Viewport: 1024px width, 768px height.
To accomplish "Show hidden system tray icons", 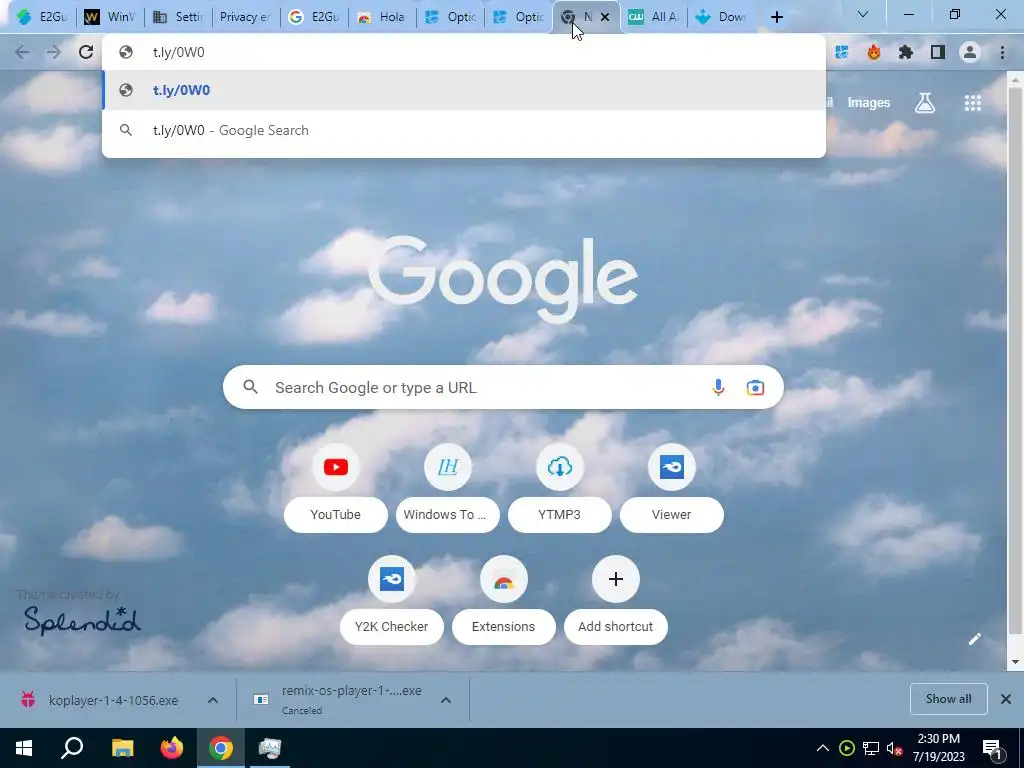I will click(823, 748).
